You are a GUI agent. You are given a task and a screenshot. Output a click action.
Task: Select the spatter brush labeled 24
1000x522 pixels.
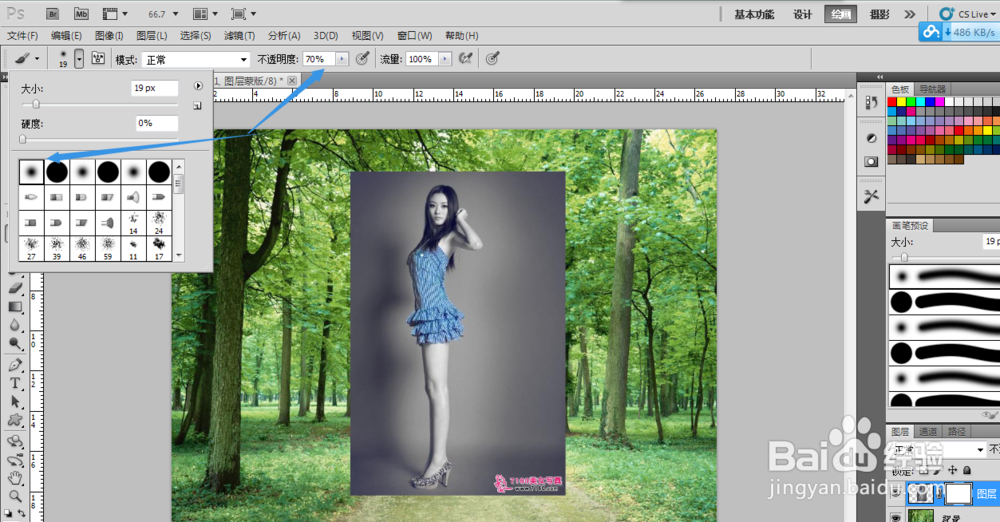click(x=159, y=223)
